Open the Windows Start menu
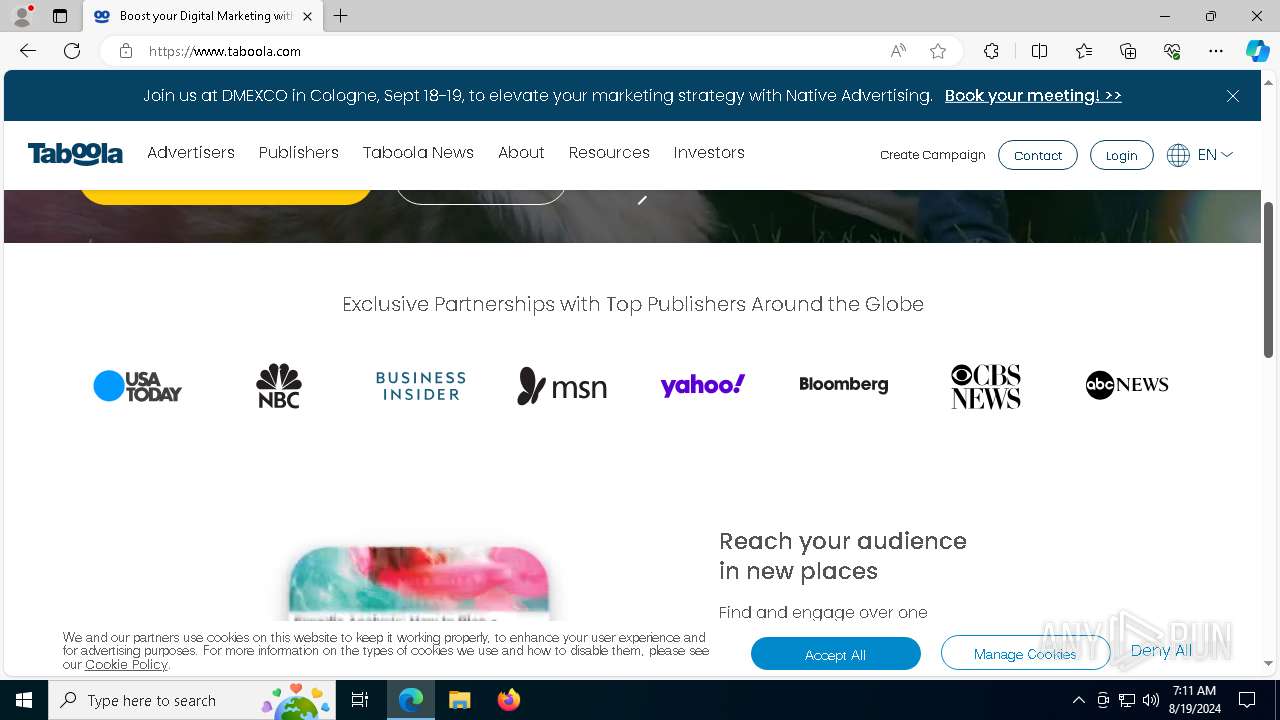The image size is (1280, 720). 24,700
